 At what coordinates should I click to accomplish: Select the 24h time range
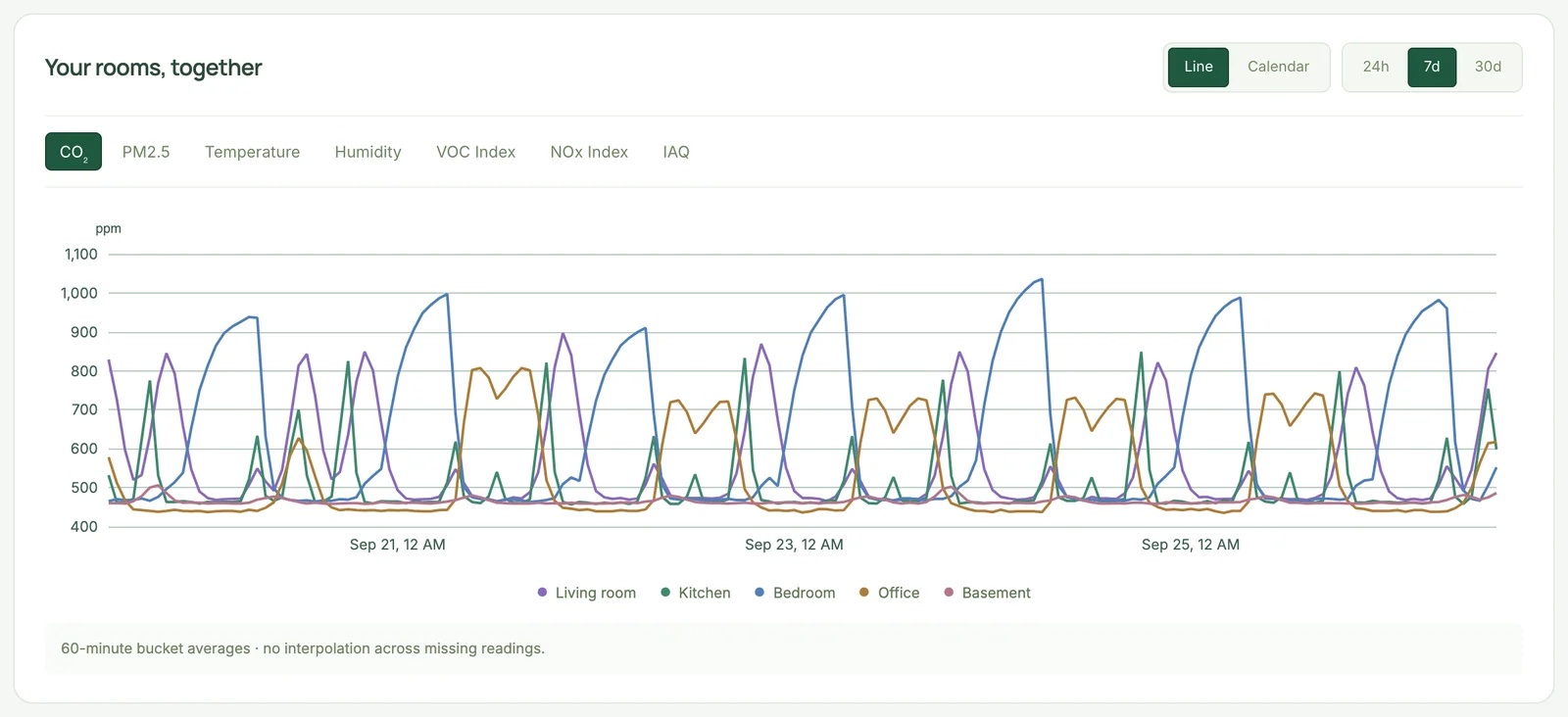pos(1375,67)
